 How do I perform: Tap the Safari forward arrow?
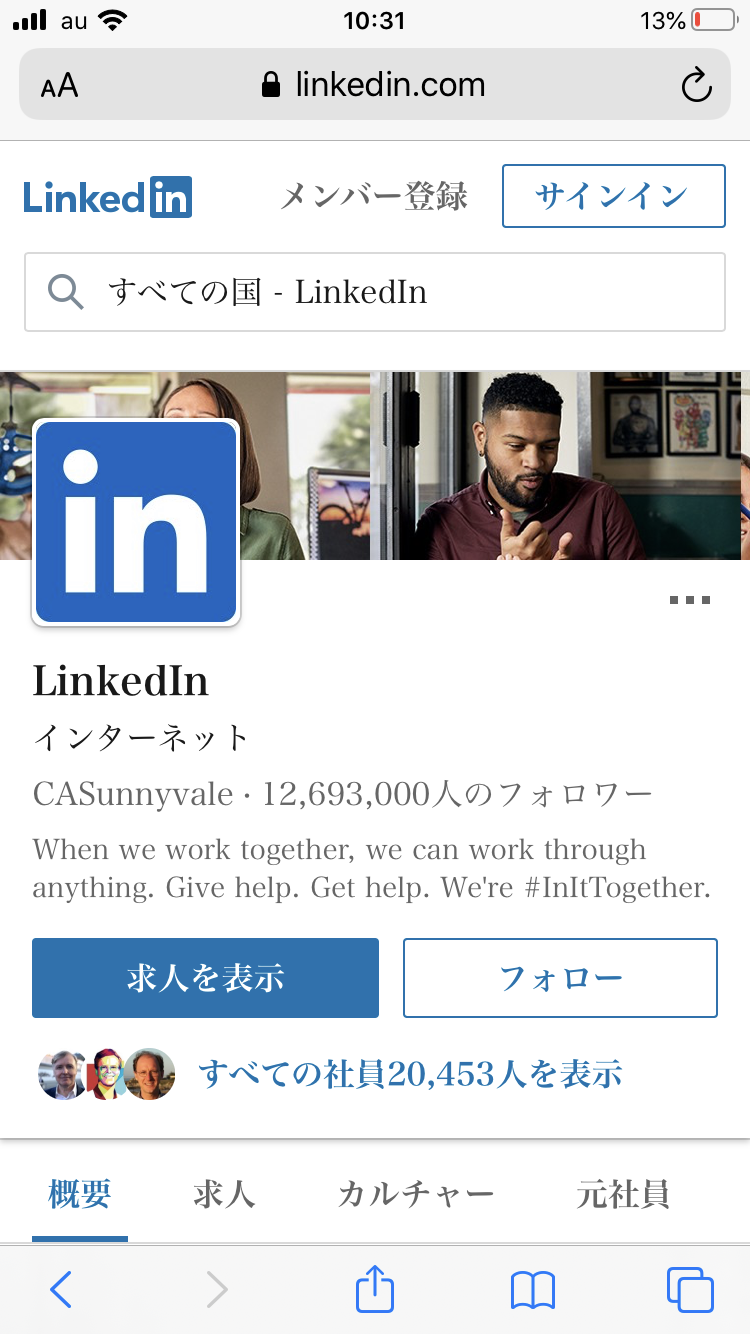[216, 1289]
